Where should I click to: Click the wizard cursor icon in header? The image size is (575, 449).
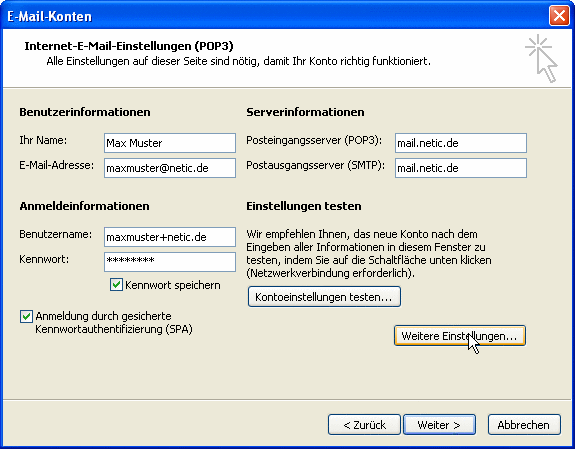pyautogui.click(x=542, y=58)
